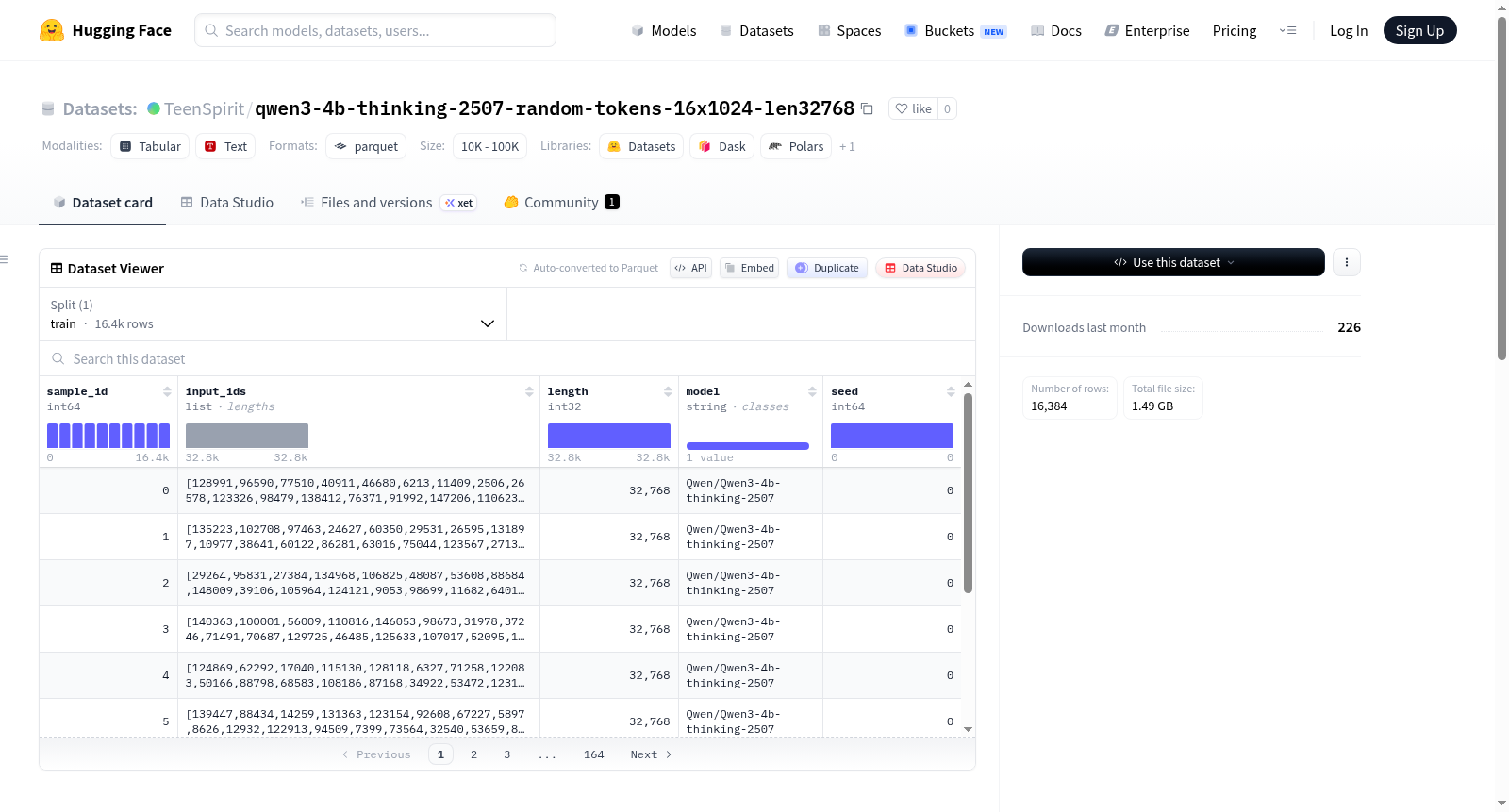Click the sample_id column sort icon
Screen dimensions: 1509x812
(167, 391)
